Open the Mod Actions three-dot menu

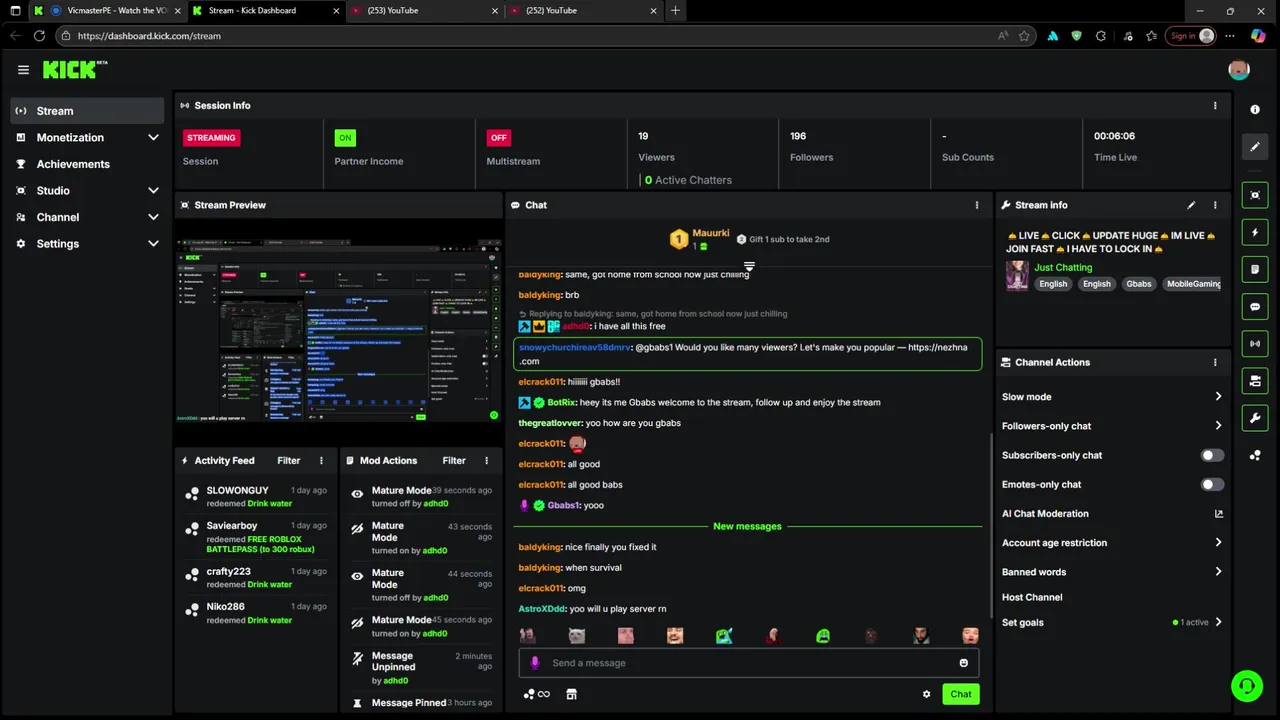point(486,461)
